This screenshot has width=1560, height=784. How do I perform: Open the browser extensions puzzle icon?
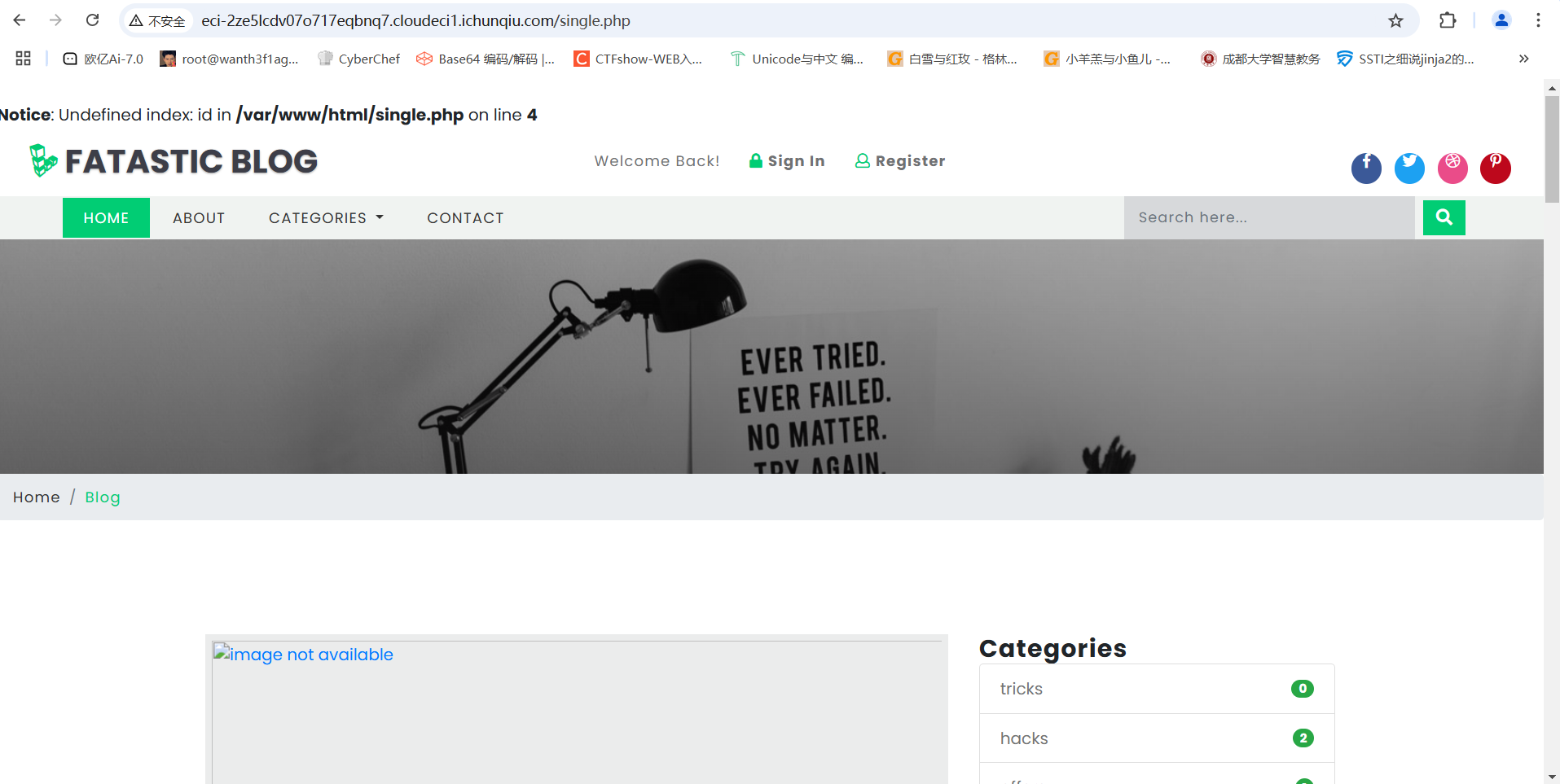(1448, 20)
